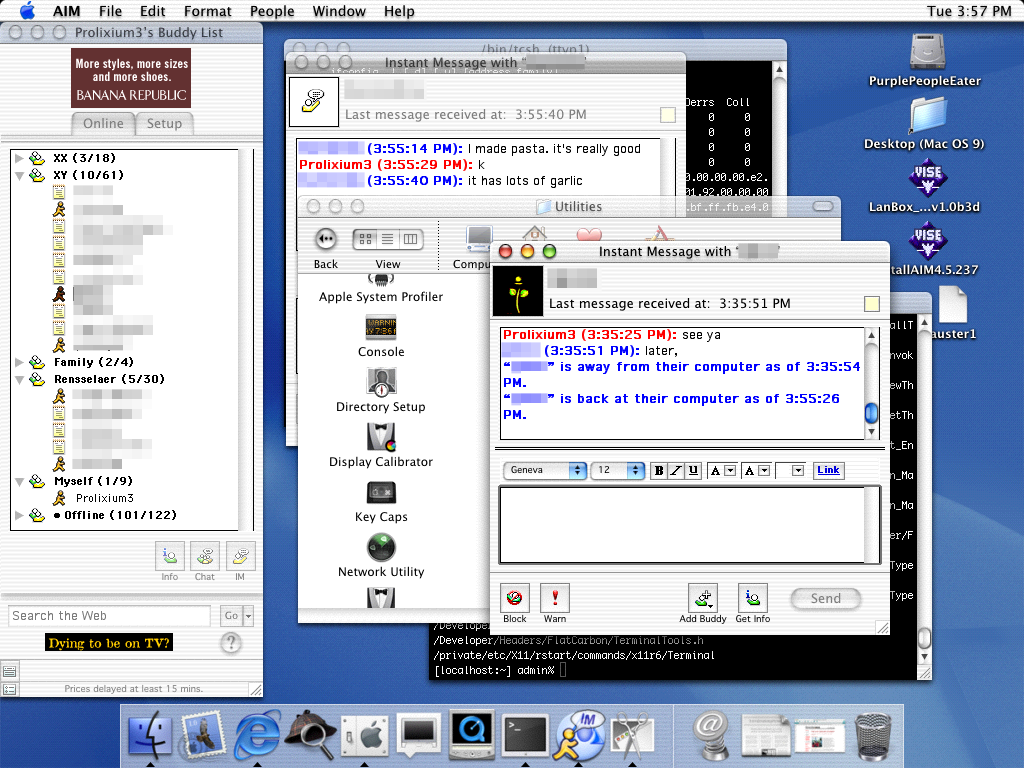This screenshot has width=1024, height=768.
Task: Open the font size 12 dropdown
Action: click(618, 470)
